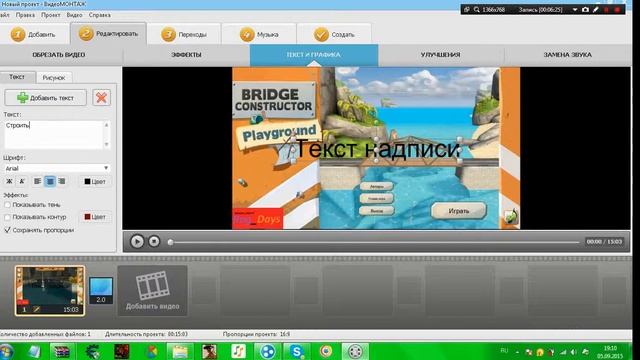Open the Правка menu
This screenshot has width=640, height=360.
[x=25, y=15]
